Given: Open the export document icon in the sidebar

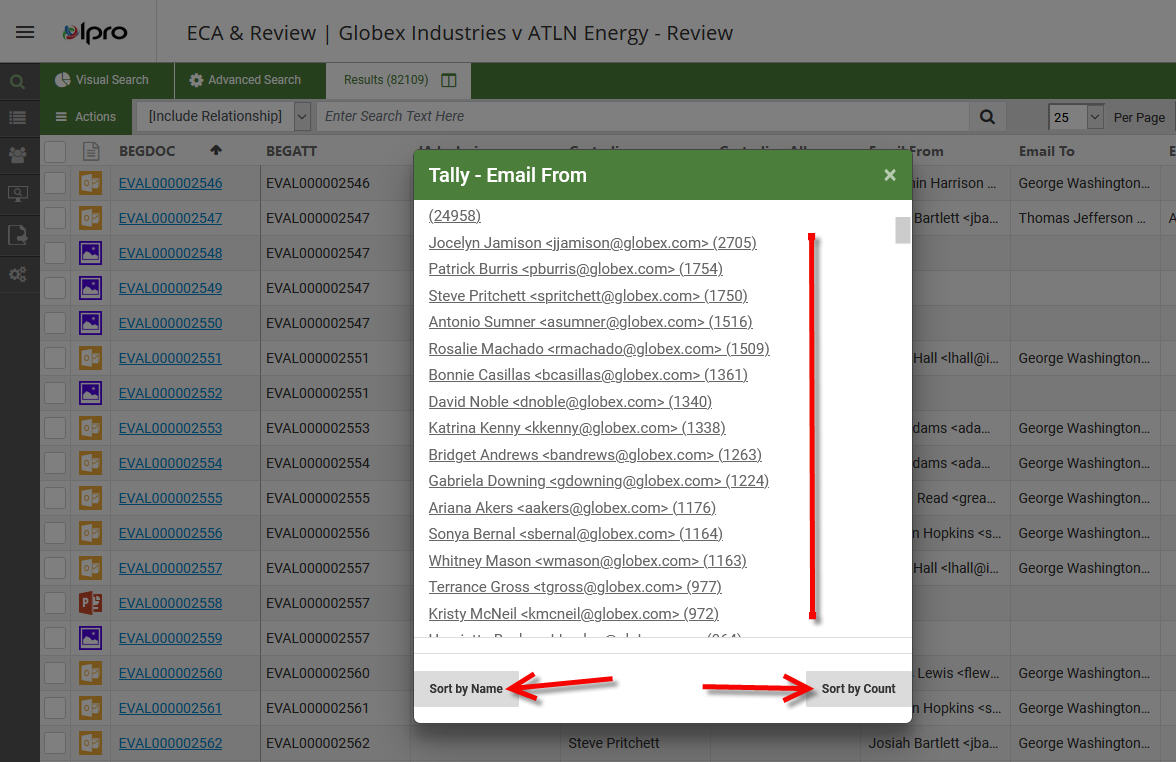Looking at the screenshot, I should 17,235.
